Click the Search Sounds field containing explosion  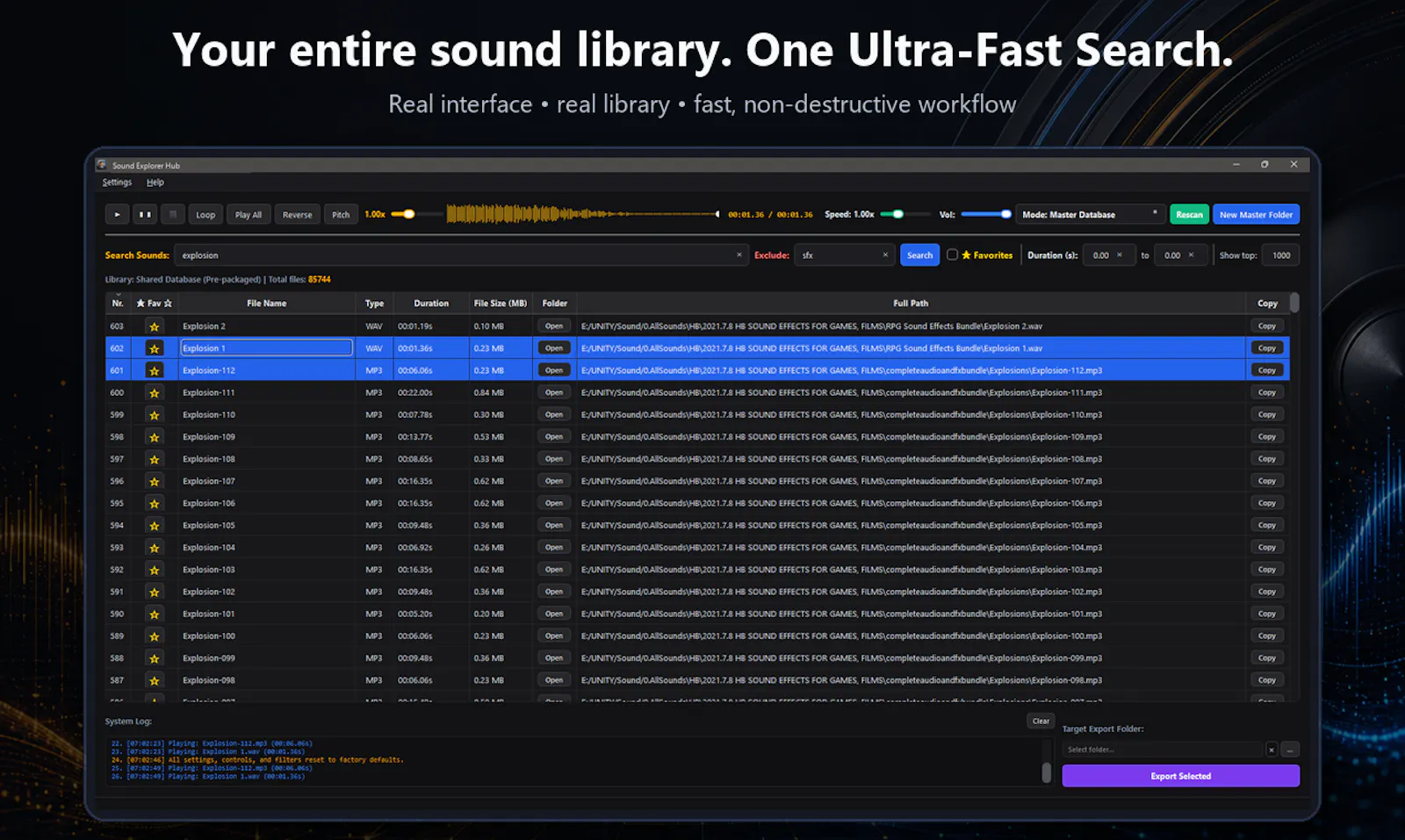point(461,255)
